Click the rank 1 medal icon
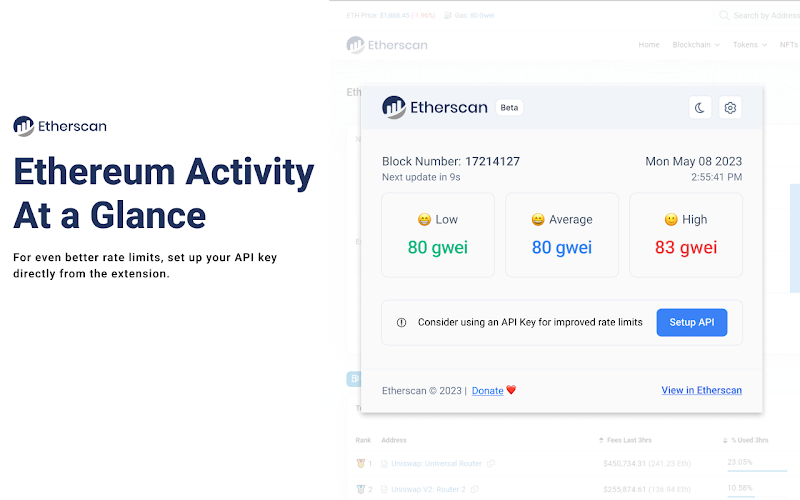This screenshot has height=500, width=800. click(x=361, y=463)
